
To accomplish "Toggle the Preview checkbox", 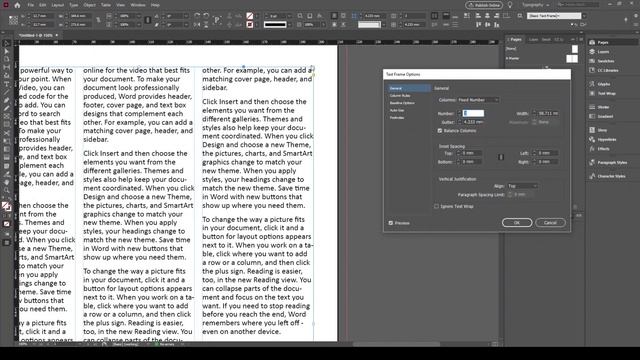I will pos(391,223).
